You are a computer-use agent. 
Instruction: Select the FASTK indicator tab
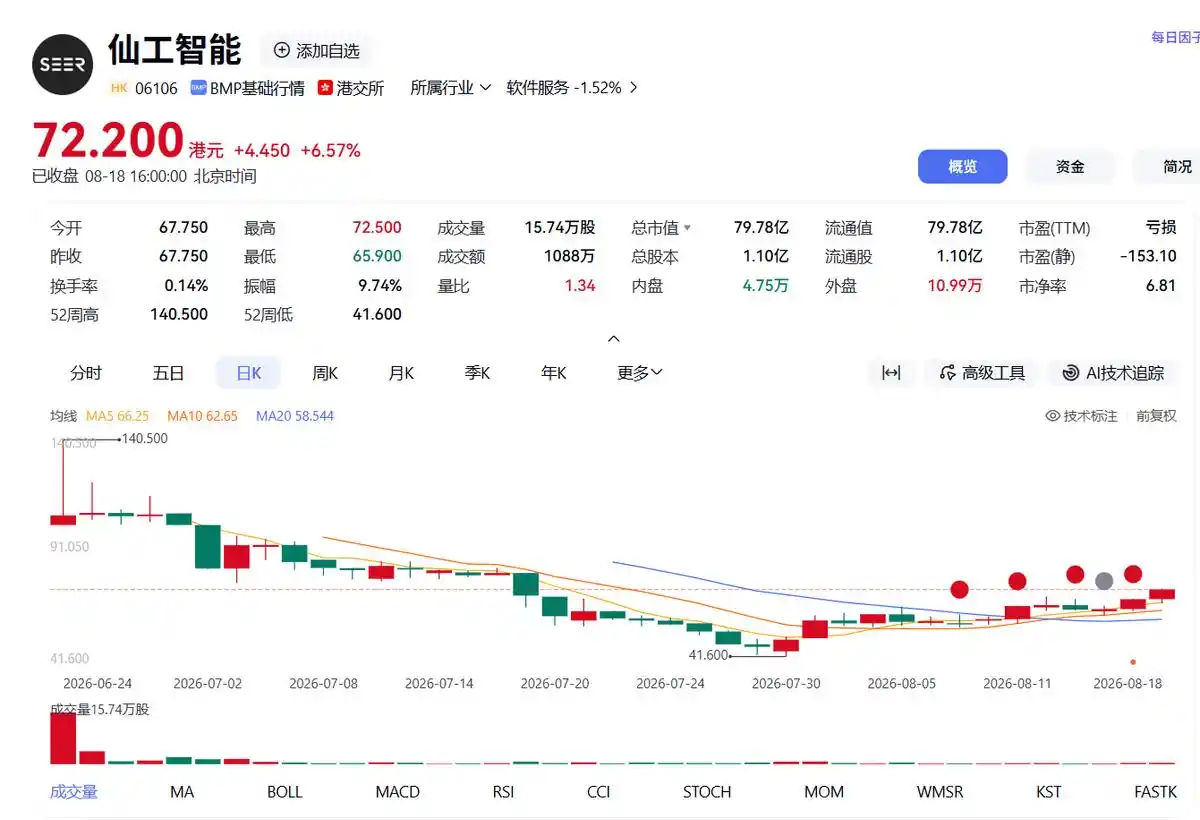pyautogui.click(x=1155, y=792)
